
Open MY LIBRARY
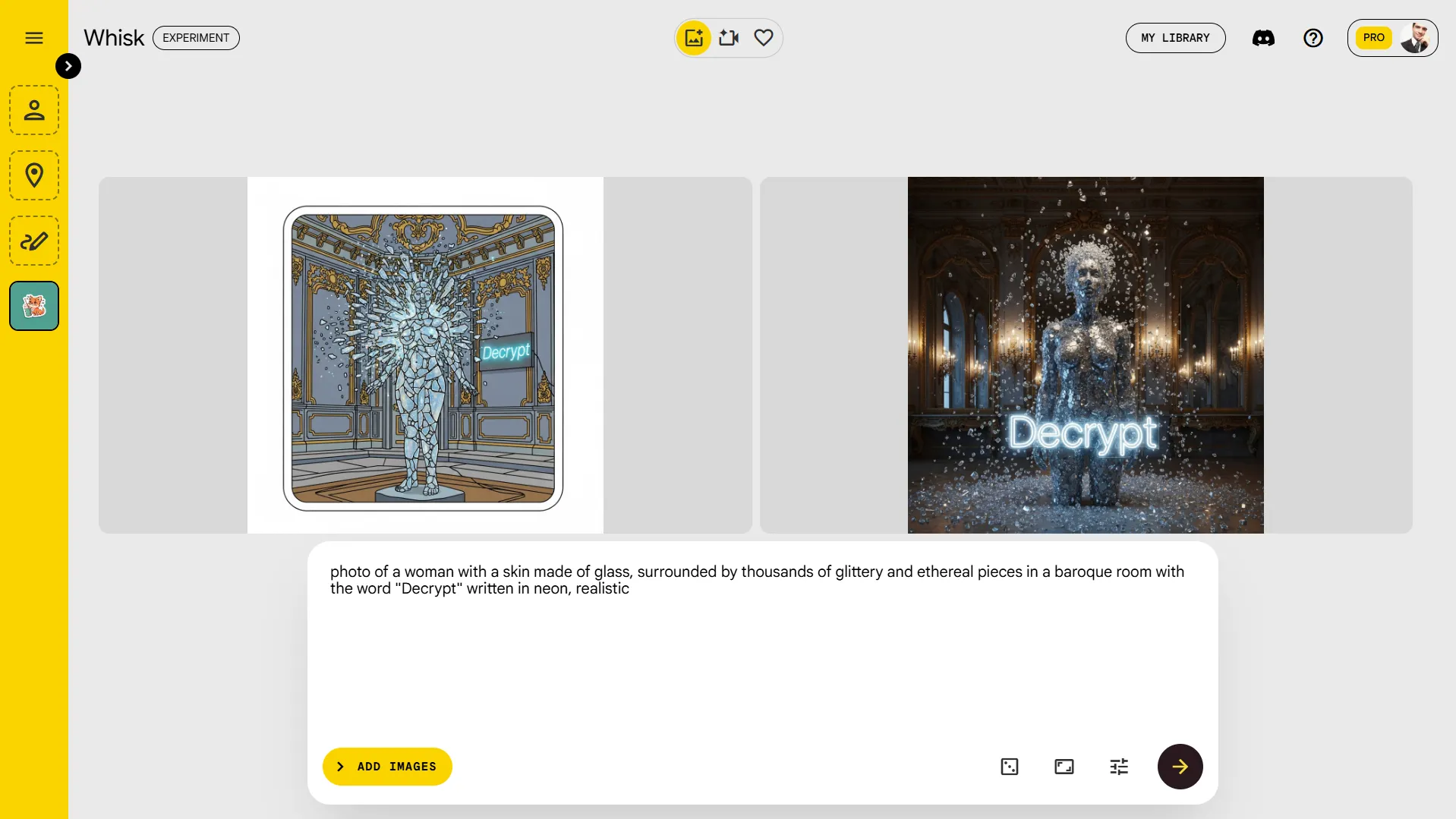pyautogui.click(x=1175, y=38)
